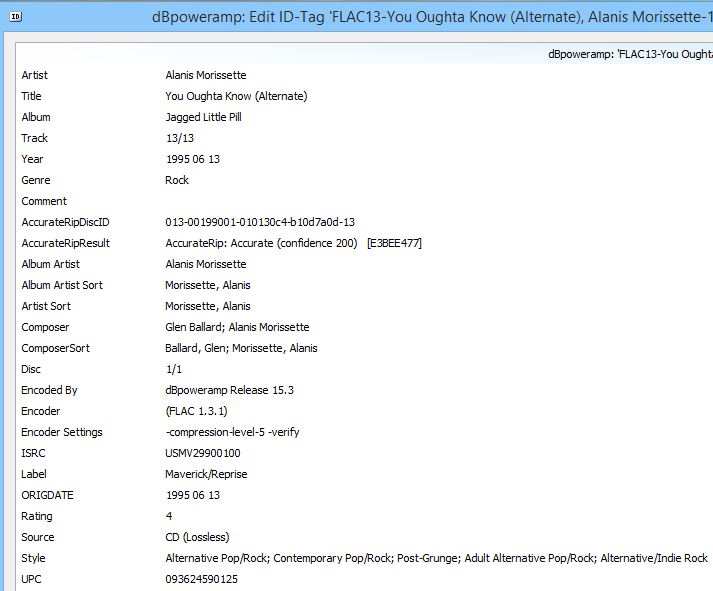Image resolution: width=713 pixels, height=591 pixels.
Task: Select the Encoded By dBpoweramp Release value
Action: (229, 390)
